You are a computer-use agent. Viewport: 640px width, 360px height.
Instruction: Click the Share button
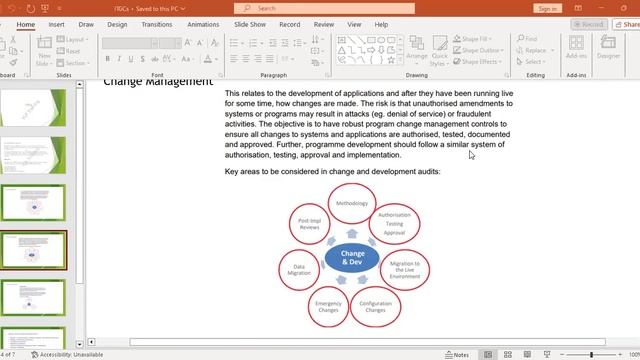point(627,24)
